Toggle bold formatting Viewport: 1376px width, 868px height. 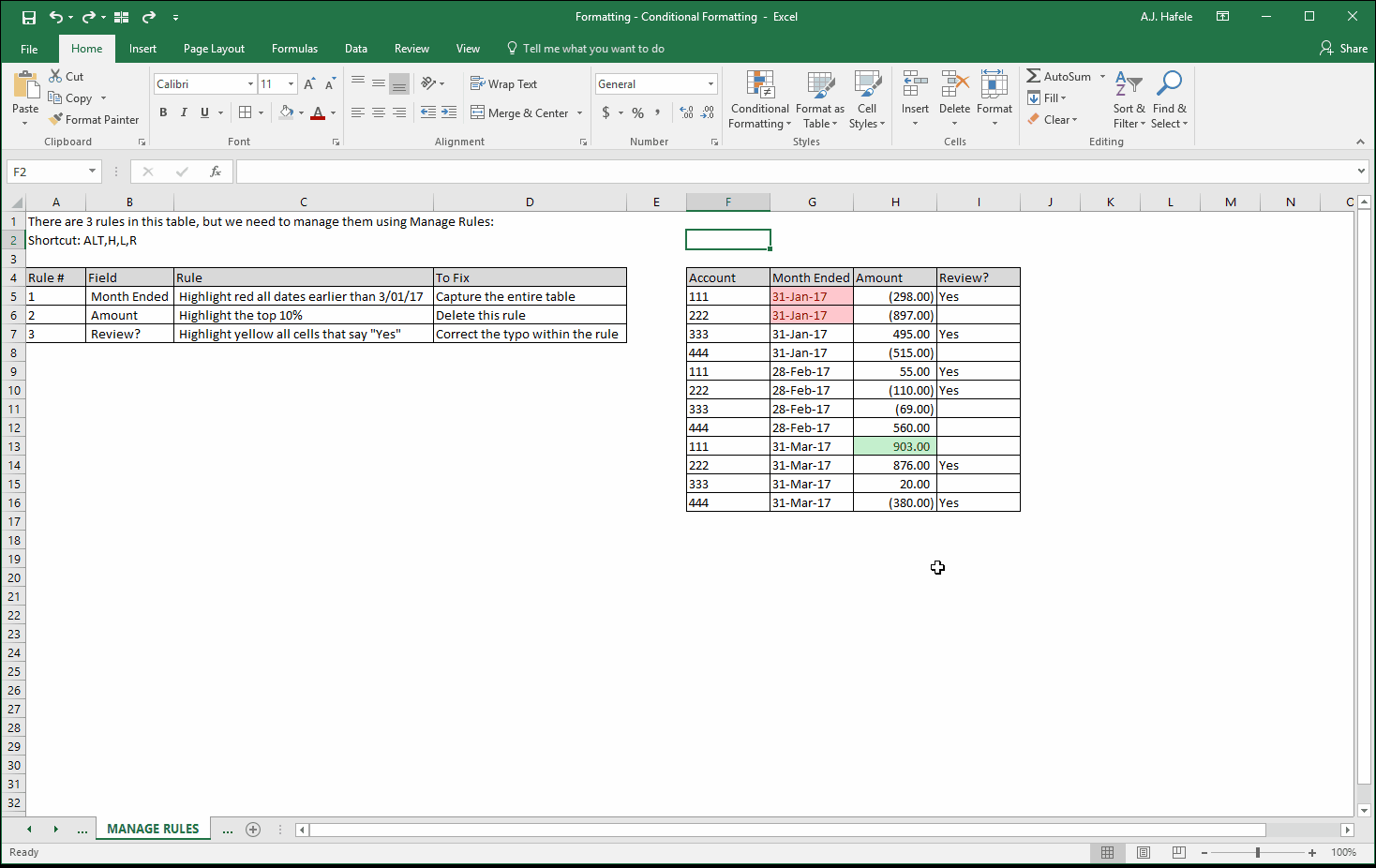163,112
